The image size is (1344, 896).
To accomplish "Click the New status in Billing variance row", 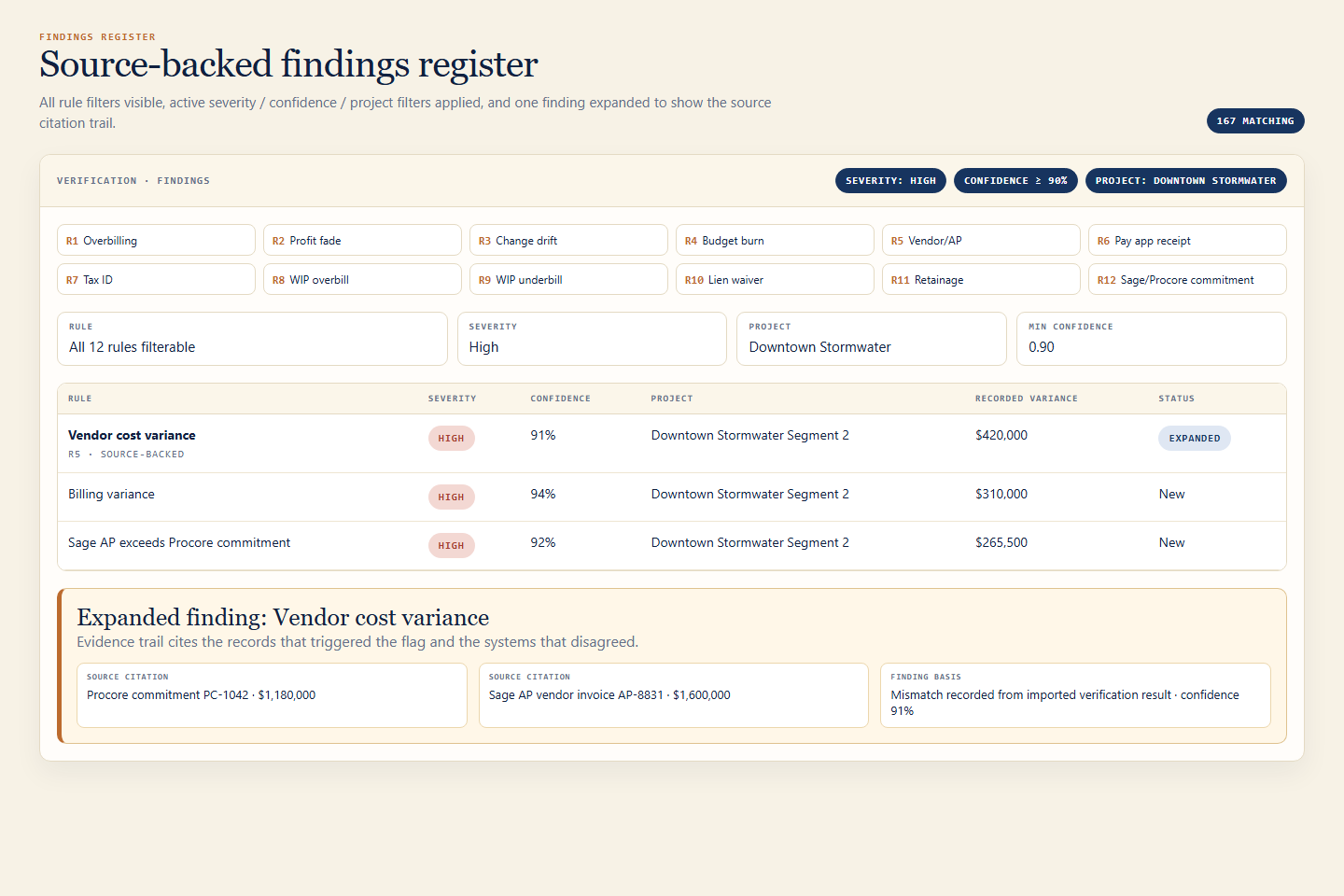I will pyautogui.click(x=1171, y=494).
